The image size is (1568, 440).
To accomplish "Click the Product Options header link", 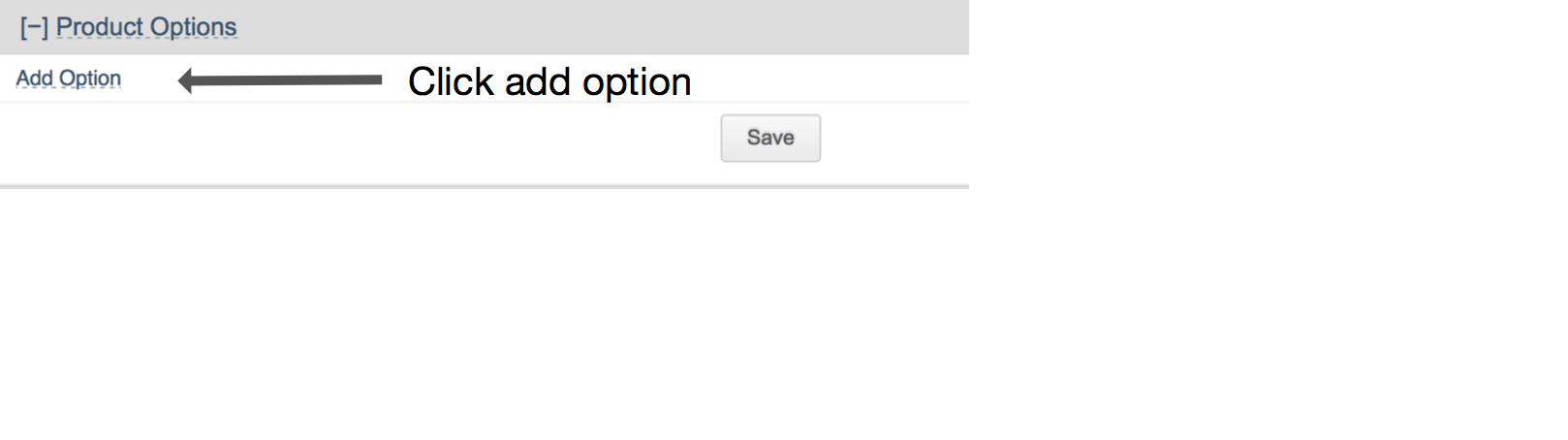I will coord(146,27).
